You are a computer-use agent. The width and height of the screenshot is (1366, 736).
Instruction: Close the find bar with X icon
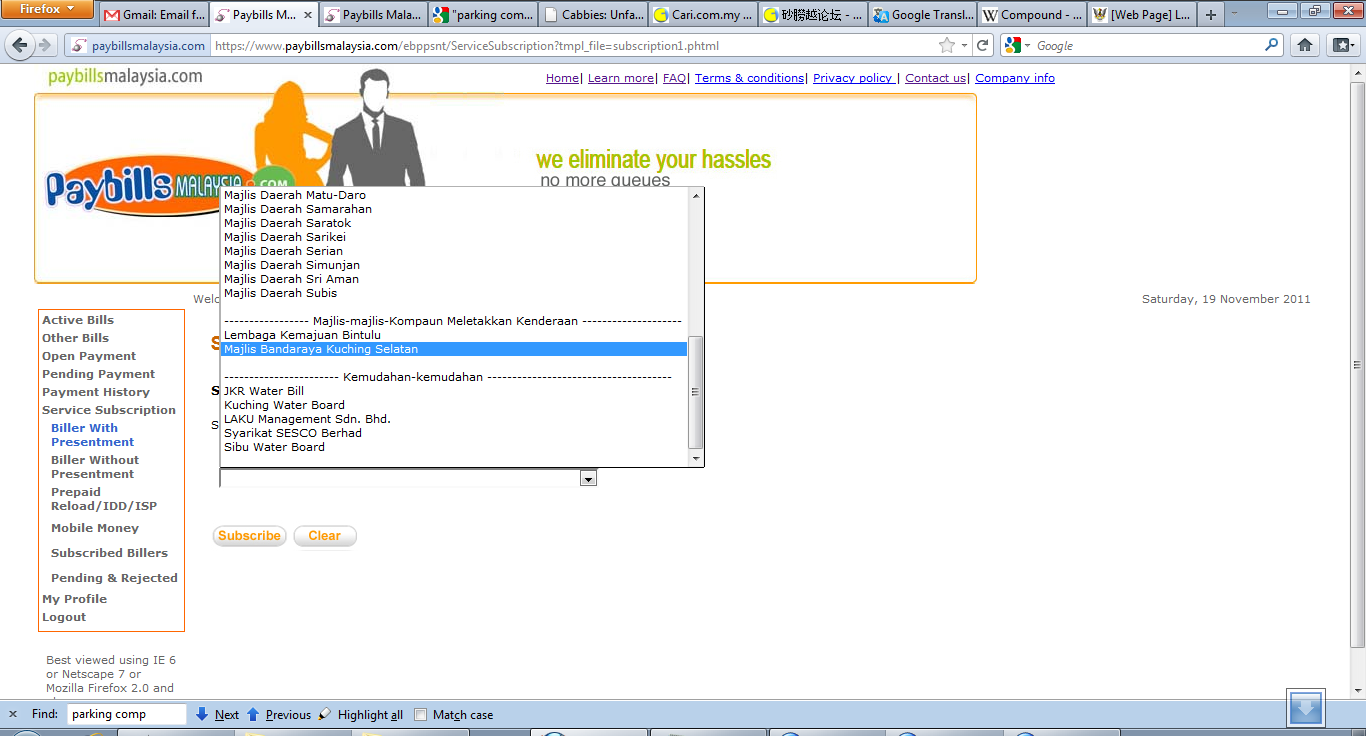13,714
